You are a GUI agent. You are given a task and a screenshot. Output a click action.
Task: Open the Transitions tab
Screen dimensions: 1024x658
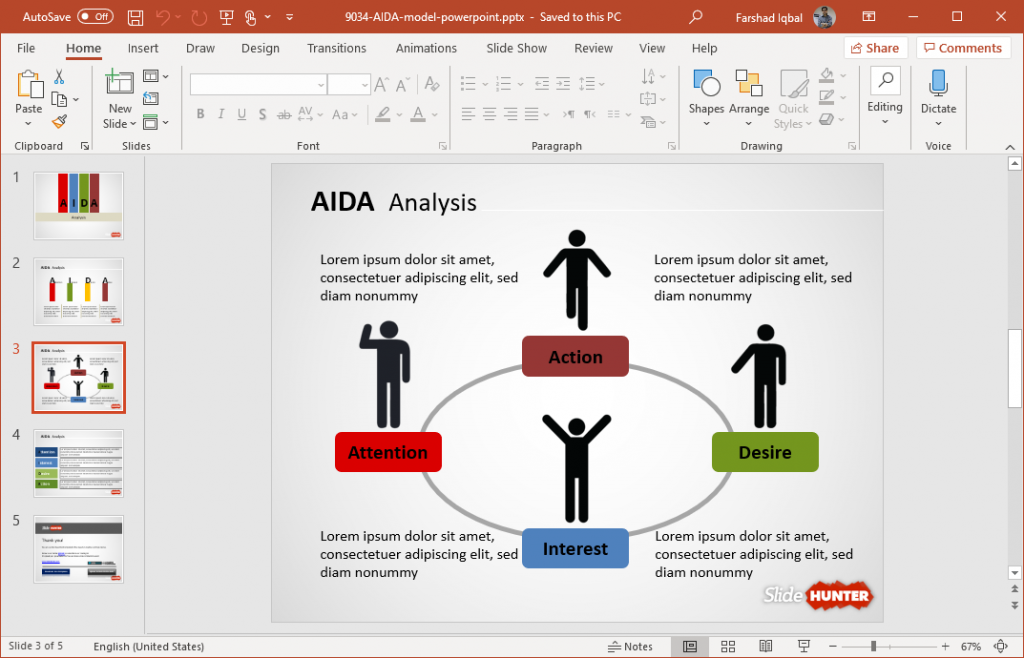pyautogui.click(x=336, y=47)
